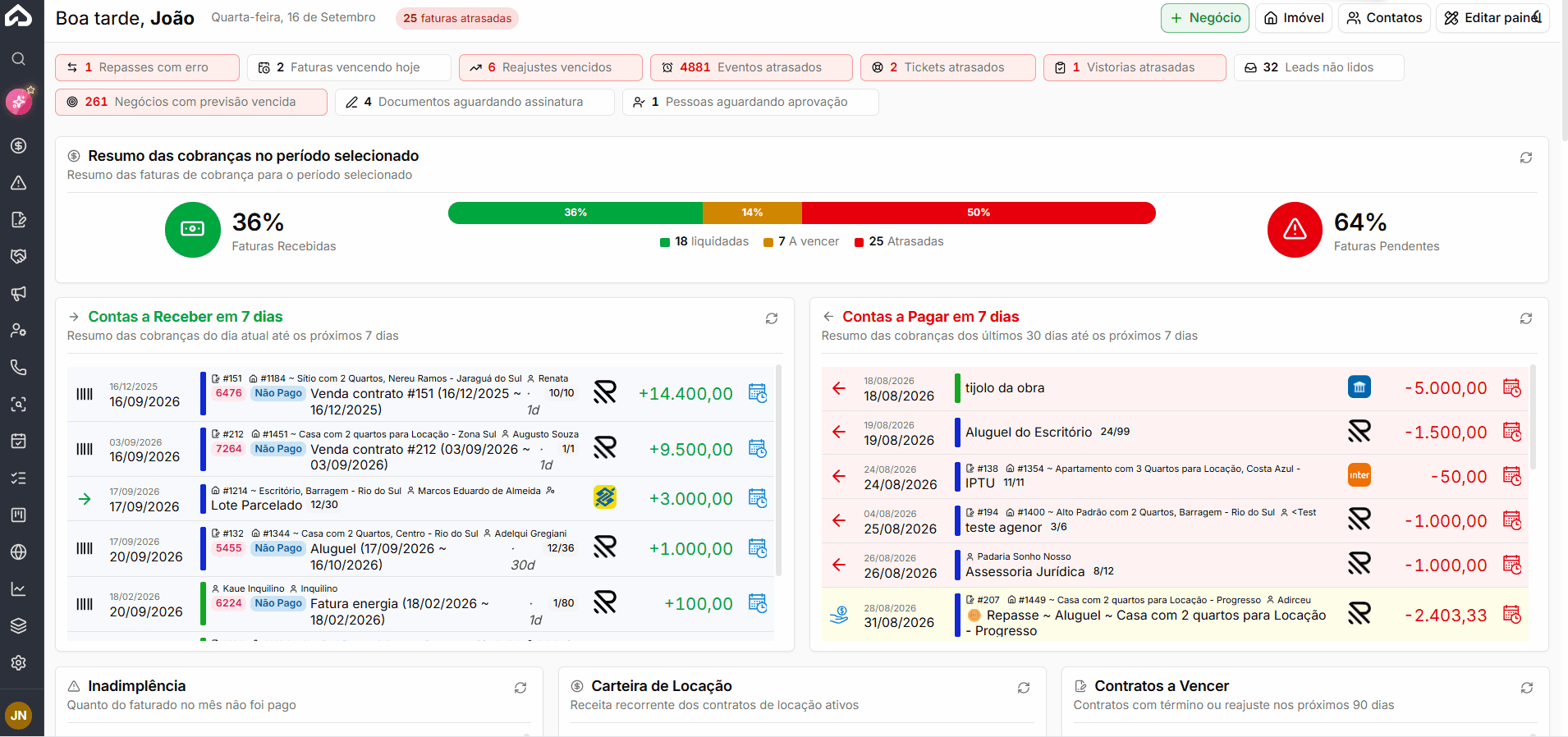The height and width of the screenshot is (737, 1568).
Task: Open the globe icon in the sidebar
Action: point(18,552)
